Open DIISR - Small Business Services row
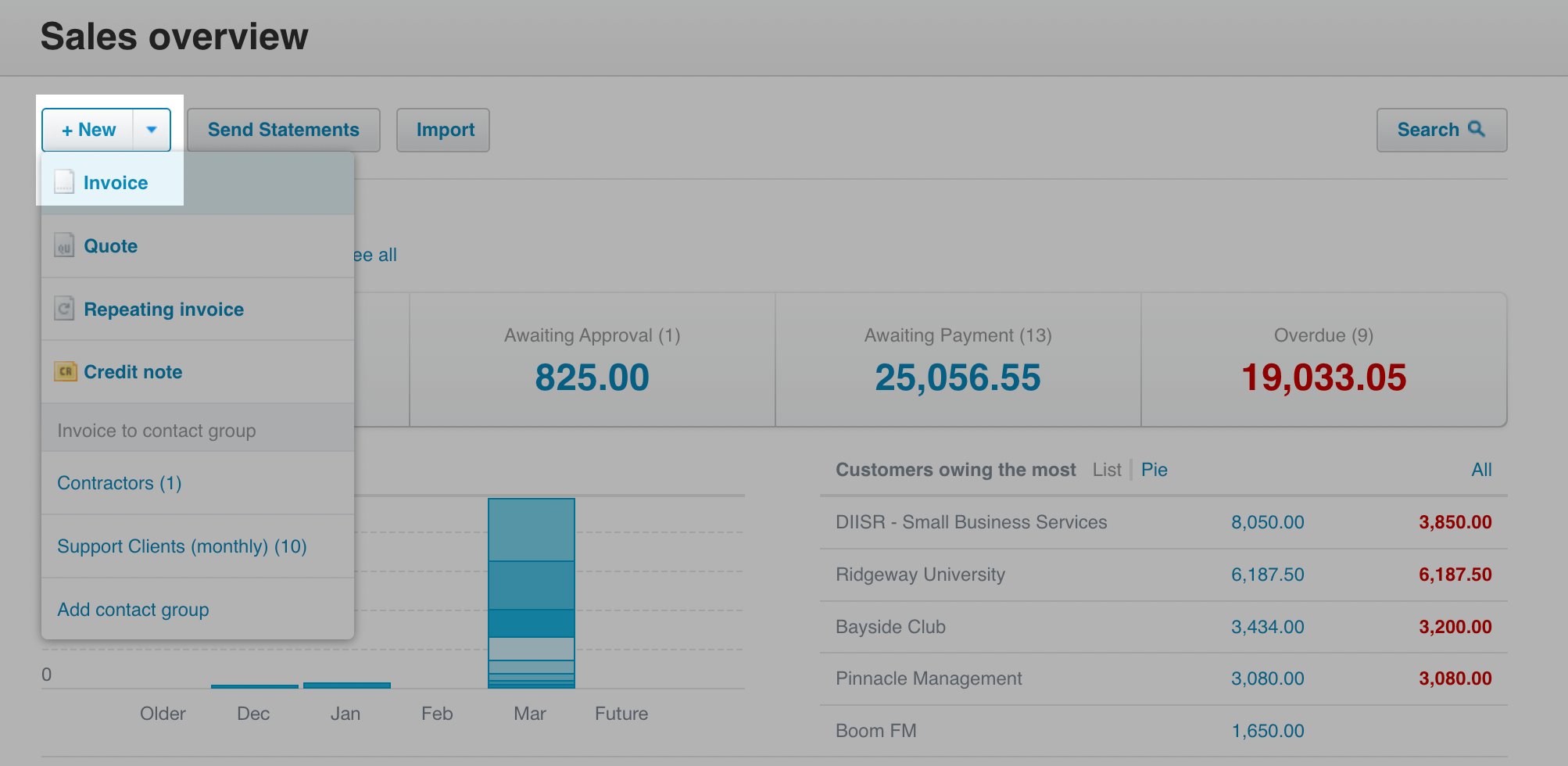1568x766 pixels. (x=1164, y=522)
